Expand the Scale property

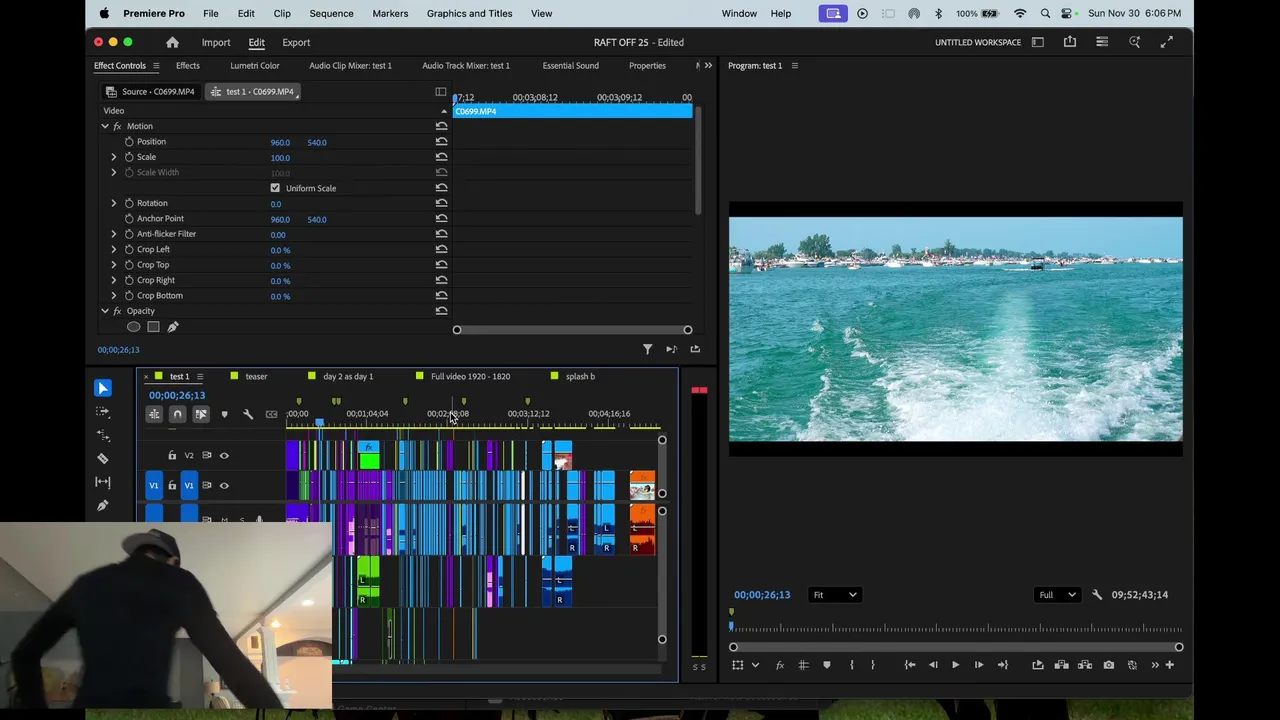click(114, 157)
